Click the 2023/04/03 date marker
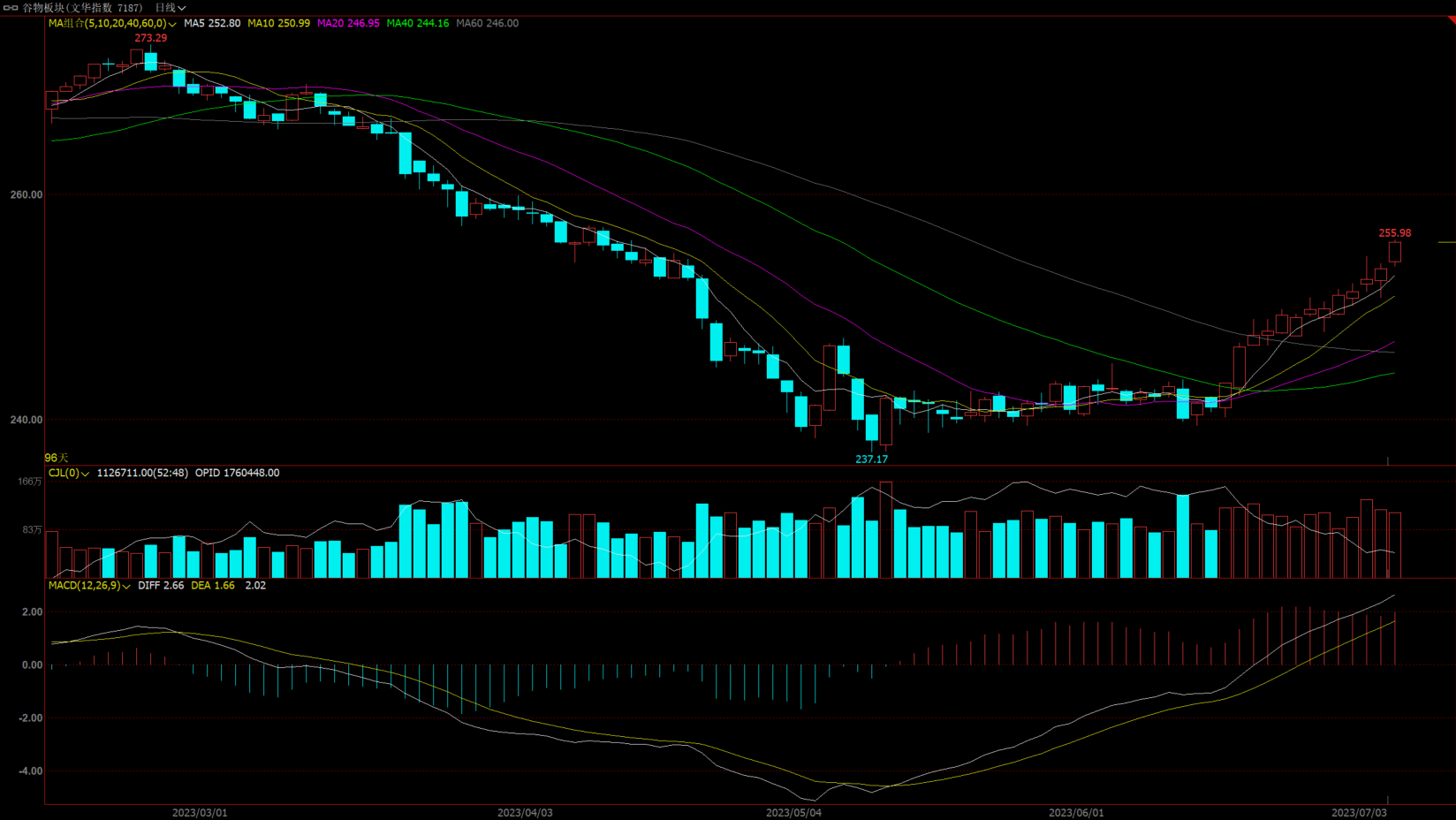 click(x=525, y=813)
